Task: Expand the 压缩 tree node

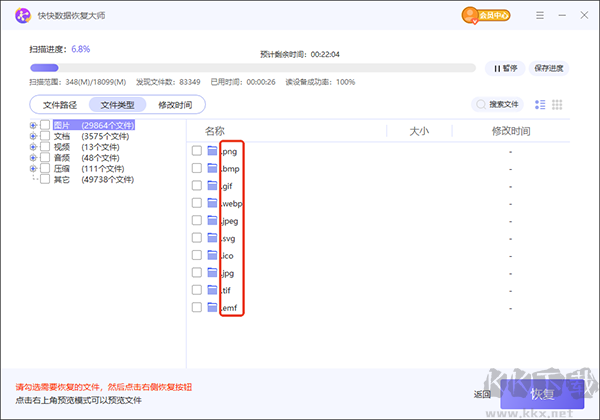Action: click(33, 169)
